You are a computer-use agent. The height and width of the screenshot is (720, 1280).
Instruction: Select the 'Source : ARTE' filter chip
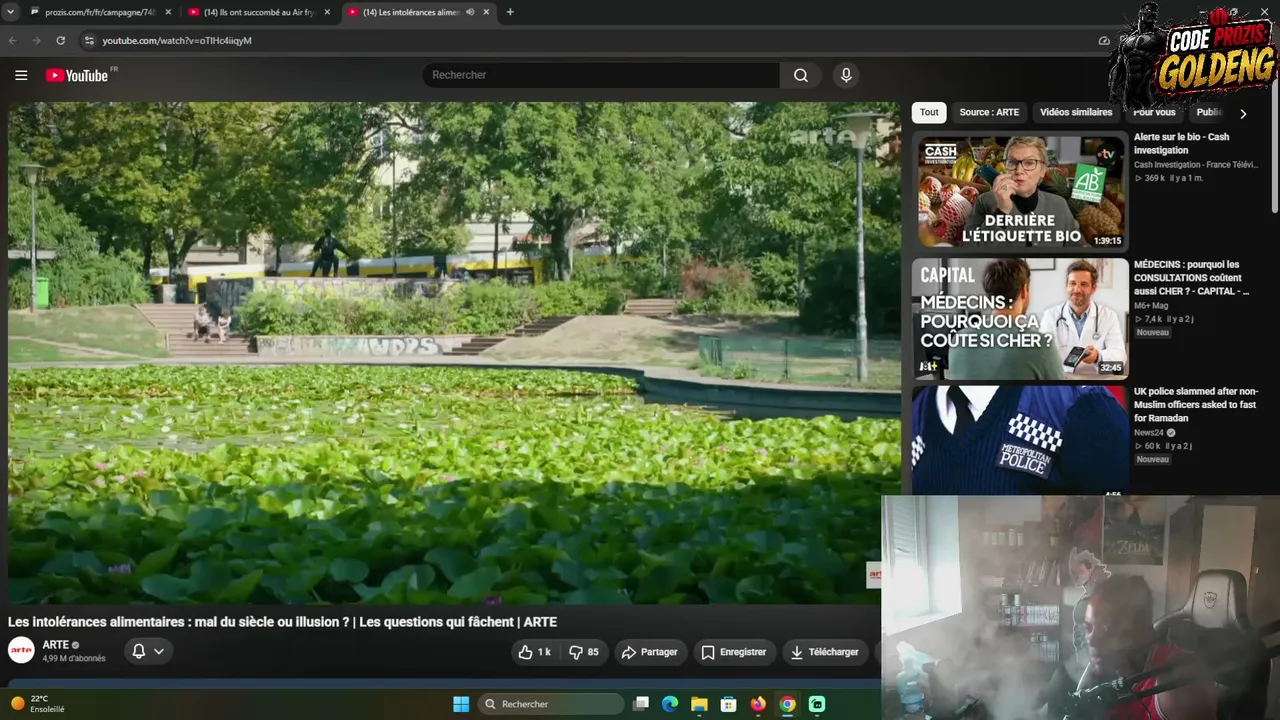989,113
